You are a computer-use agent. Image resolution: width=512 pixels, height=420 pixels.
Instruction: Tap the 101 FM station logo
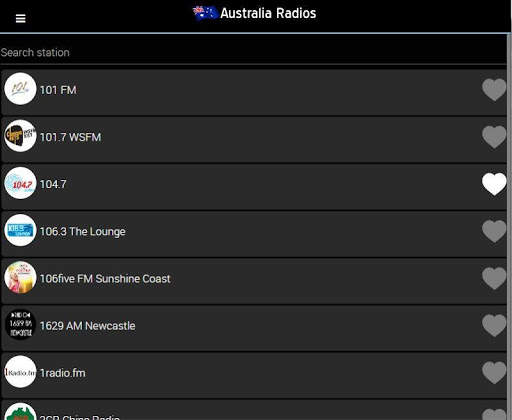click(20, 89)
